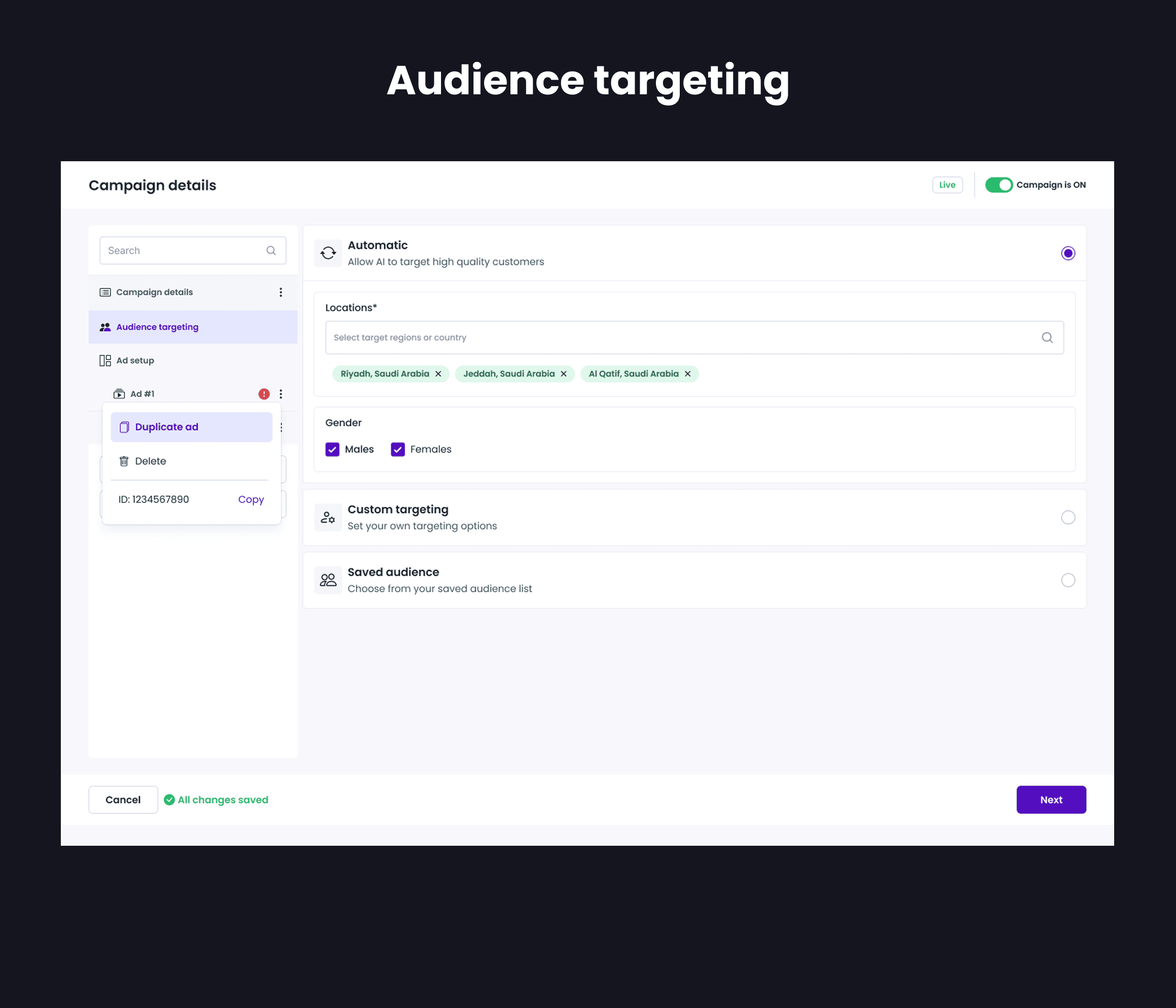The height and width of the screenshot is (1008, 1176).
Task: Remove Jeddah, Saudi Arabia location tag
Action: [x=564, y=374]
